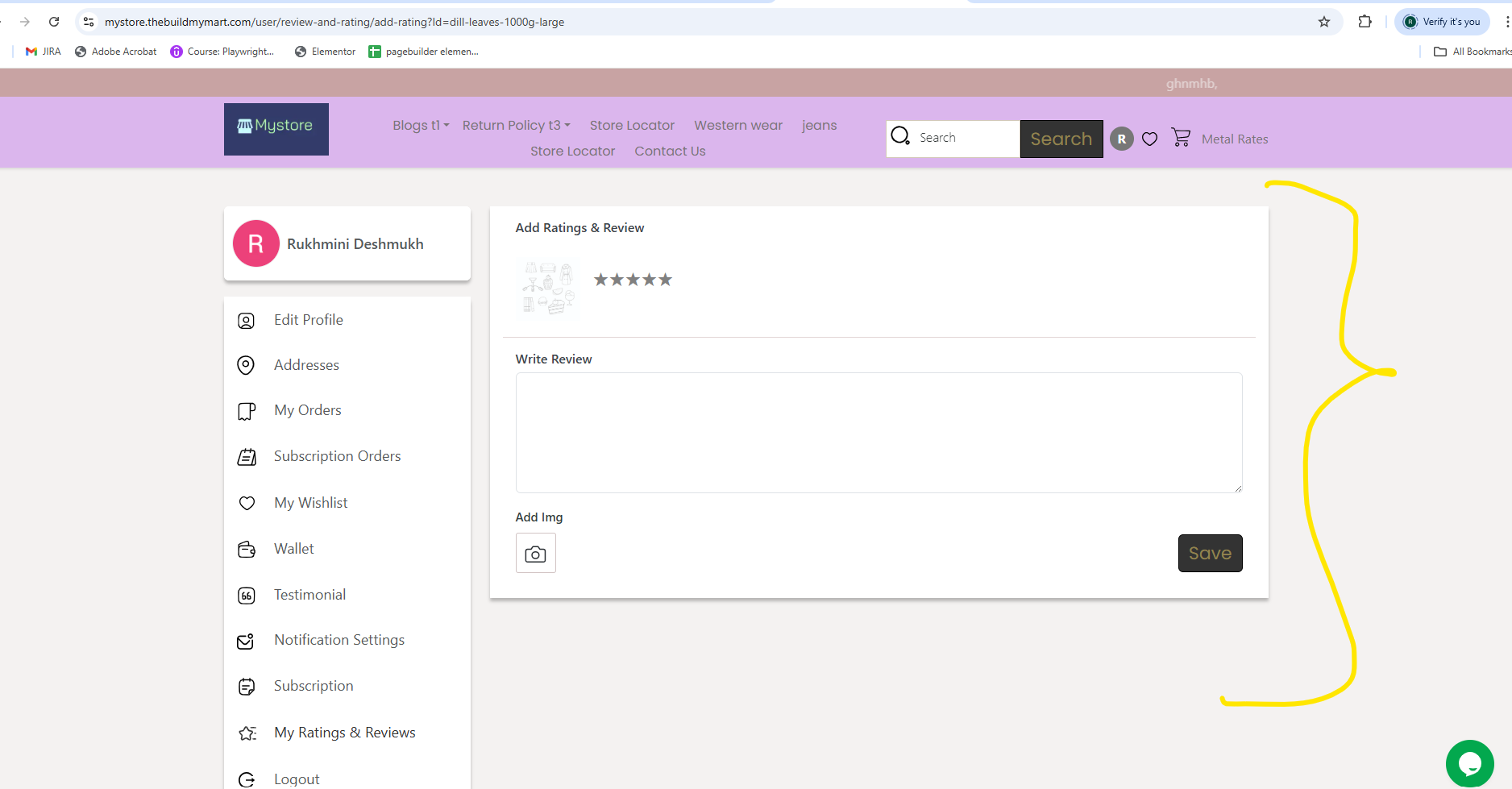Click the Mystore logo
This screenshot has width=1512, height=789.
point(276,129)
